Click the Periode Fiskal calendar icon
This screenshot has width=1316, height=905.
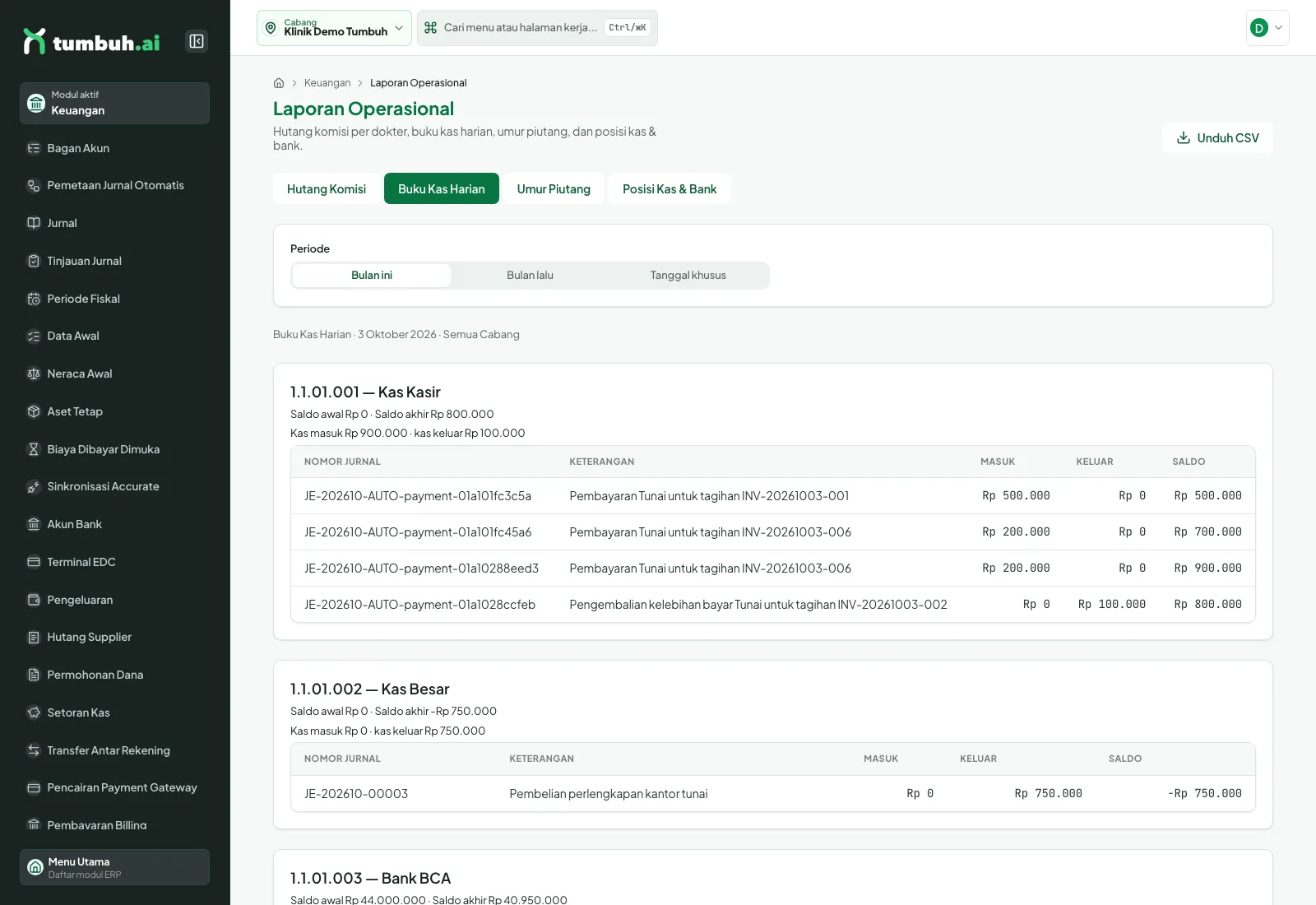click(x=34, y=299)
